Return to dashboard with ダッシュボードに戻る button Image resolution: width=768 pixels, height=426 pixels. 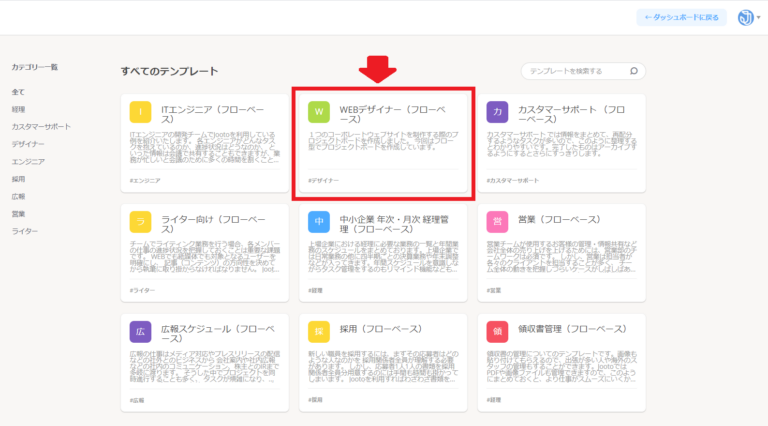(681, 18)
